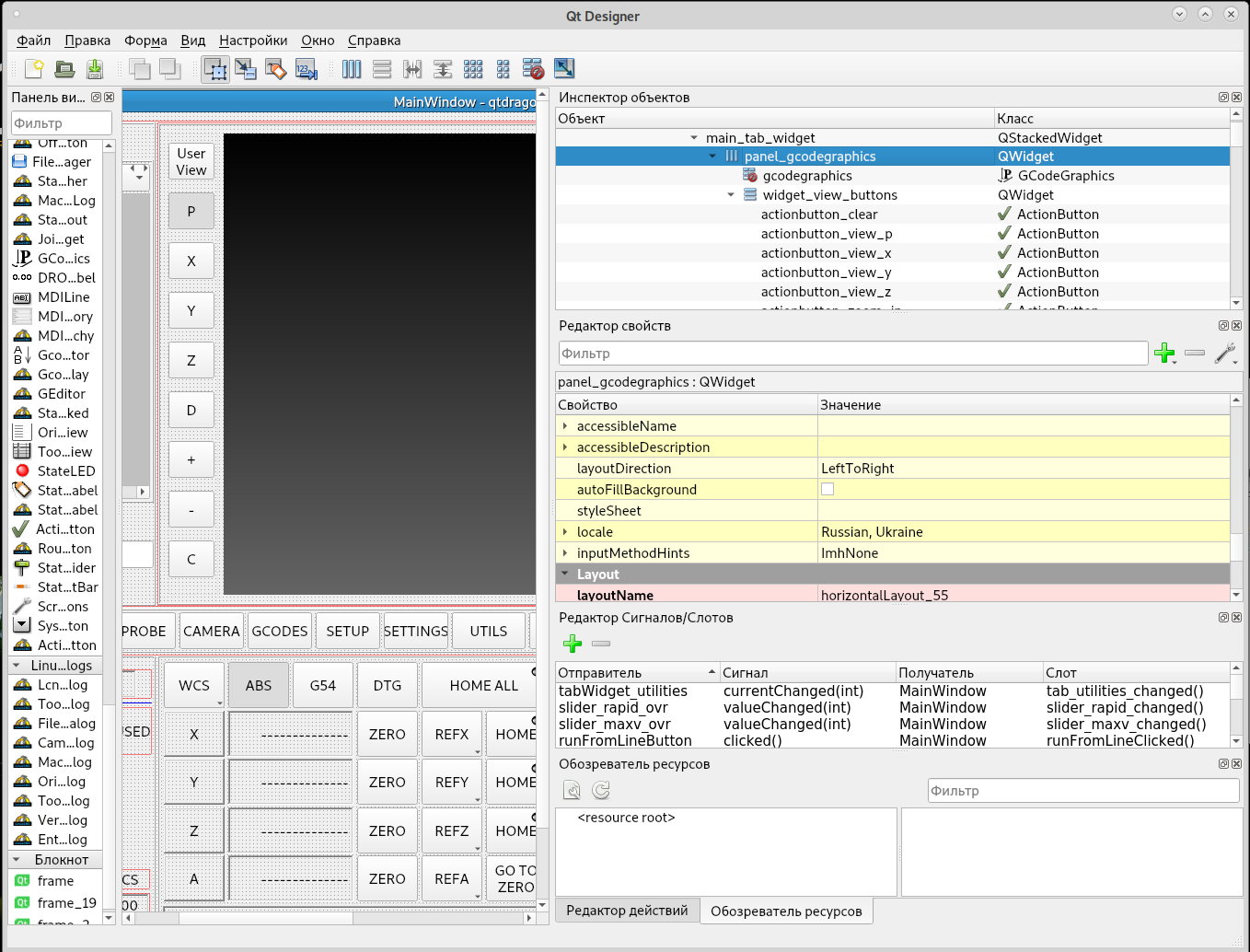Viewport: 1250px width, 952px height.
Task: Click the widget panel filter field
Action: click(62, 122)
